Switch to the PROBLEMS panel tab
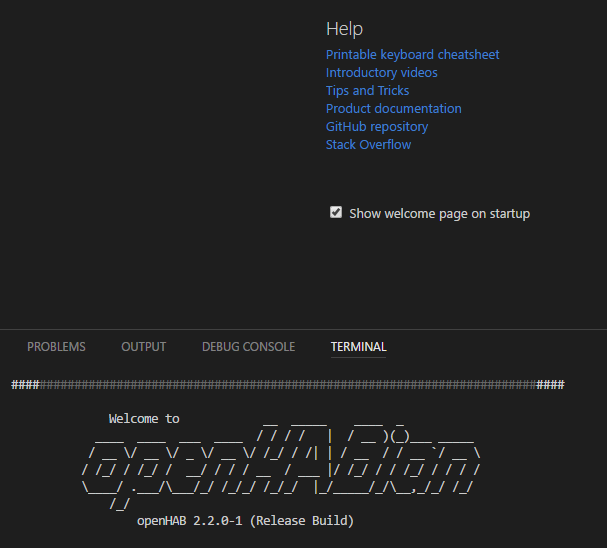This screenshot has height=548, width=607. click(56, 347)
